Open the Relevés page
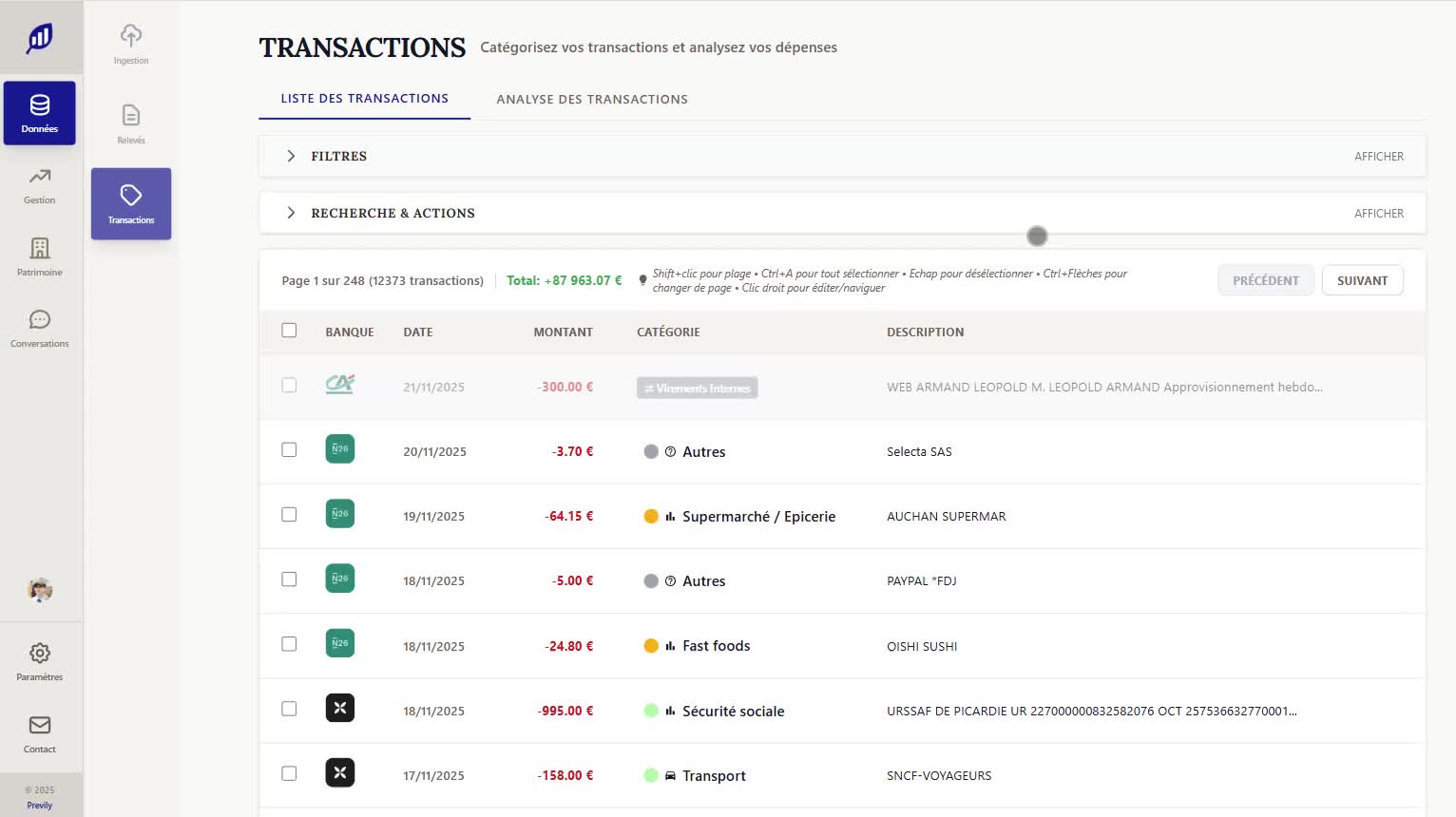Screen dimensions: 1456x817 (x=131, y=124)
